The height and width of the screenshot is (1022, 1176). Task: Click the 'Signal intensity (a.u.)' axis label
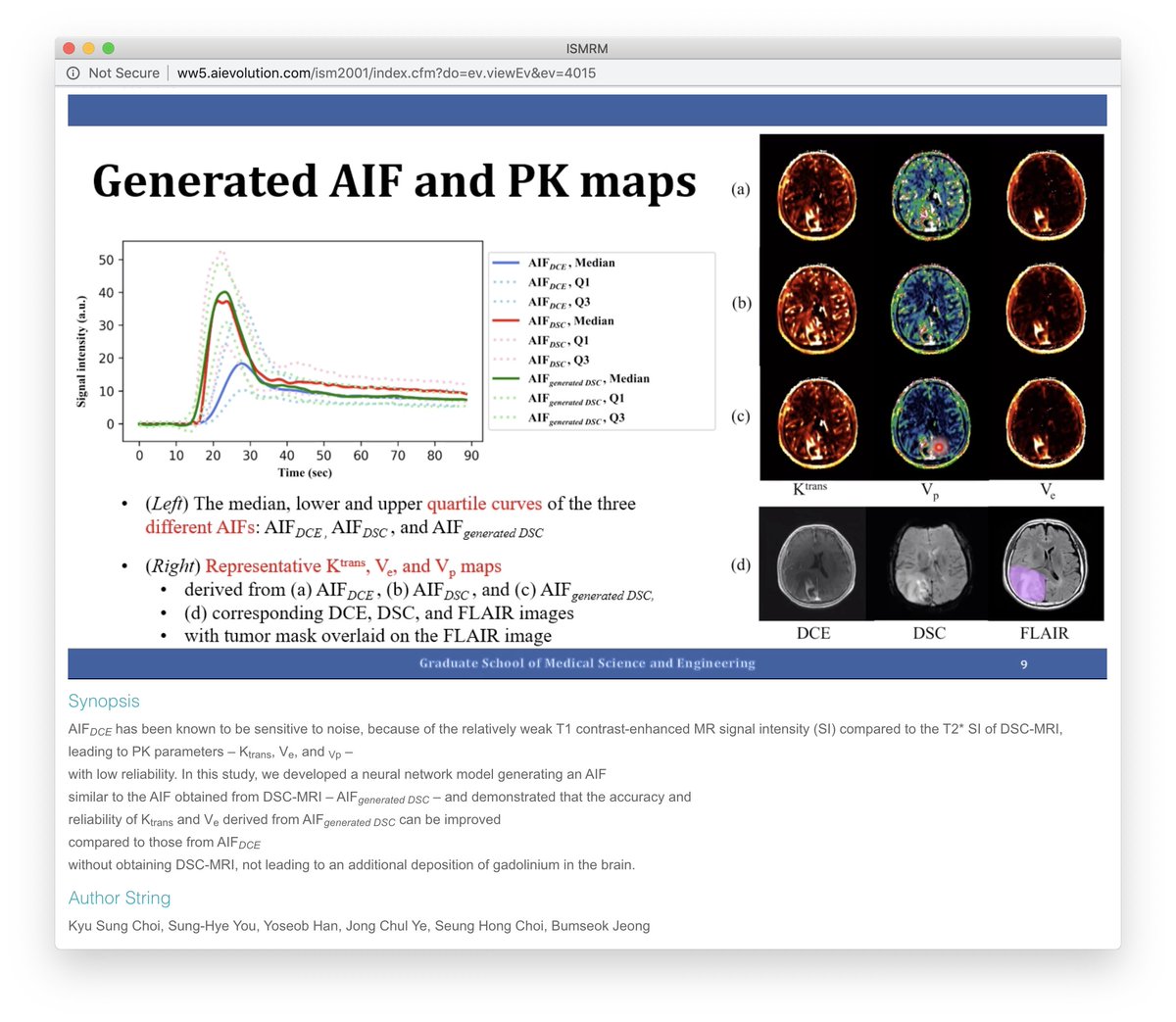[82, 351]
